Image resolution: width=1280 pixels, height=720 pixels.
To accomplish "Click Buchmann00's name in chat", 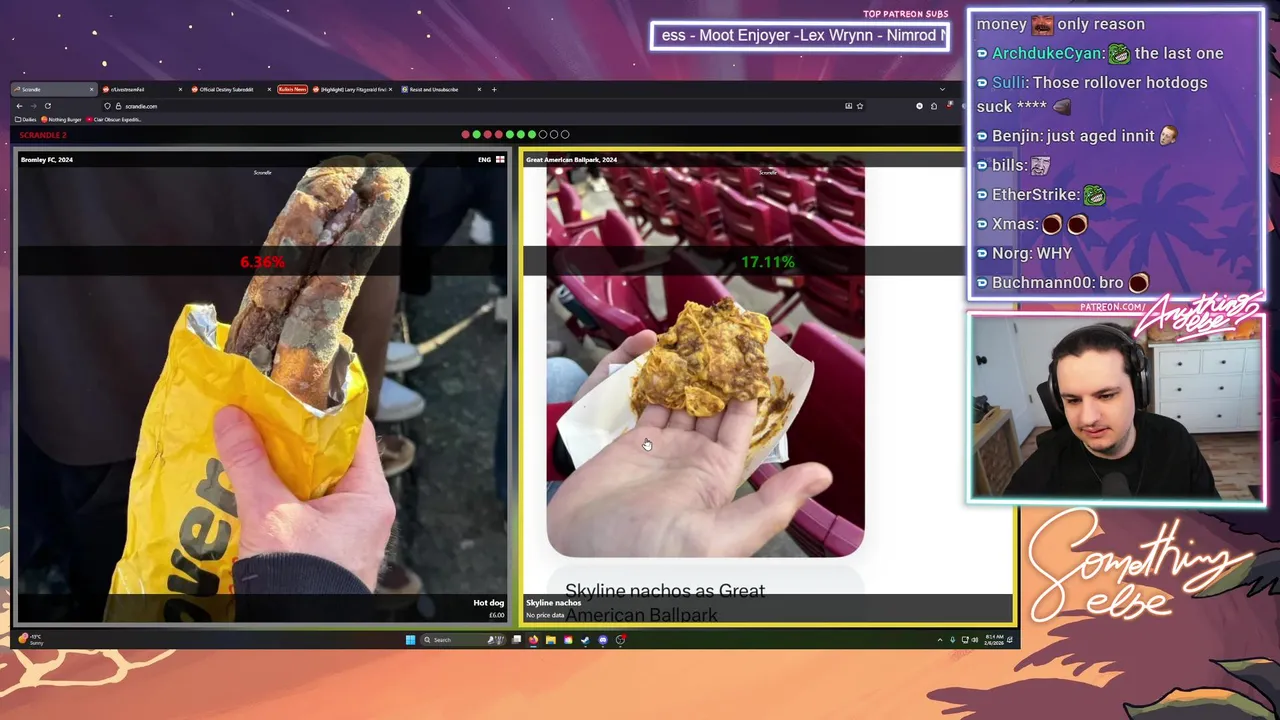I will [1042, 282].
